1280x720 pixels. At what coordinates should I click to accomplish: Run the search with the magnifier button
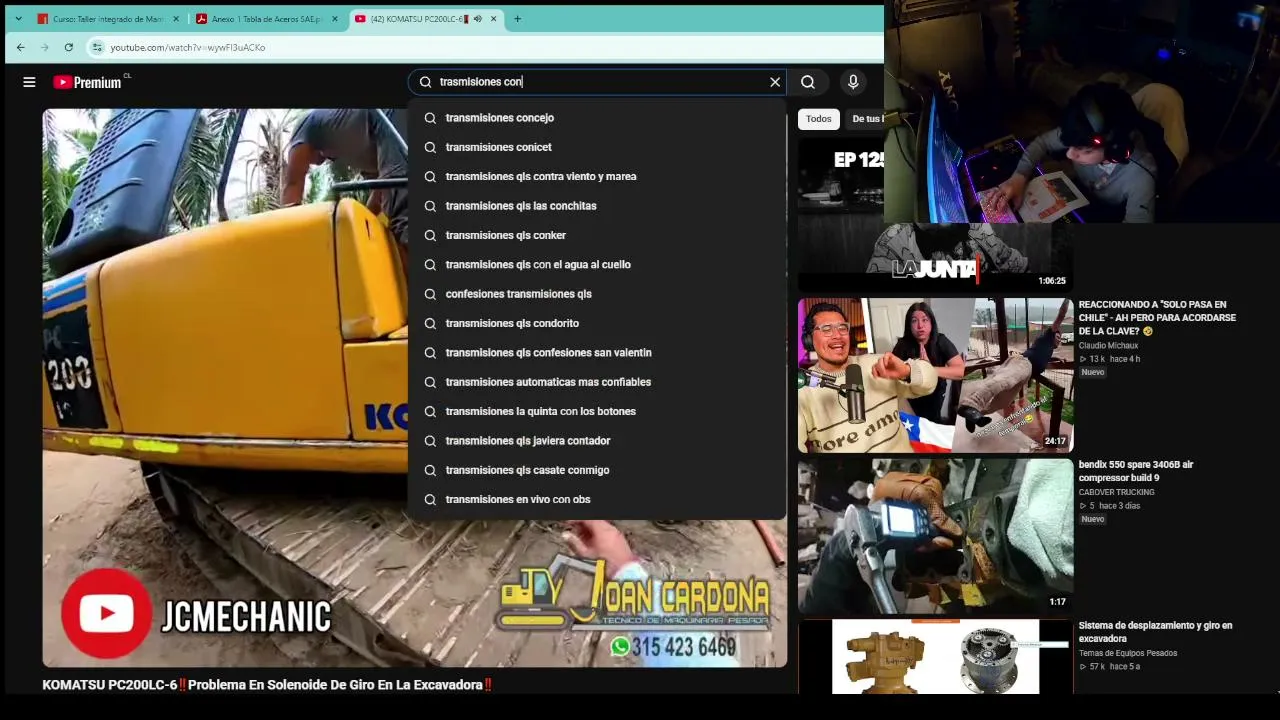808,82
